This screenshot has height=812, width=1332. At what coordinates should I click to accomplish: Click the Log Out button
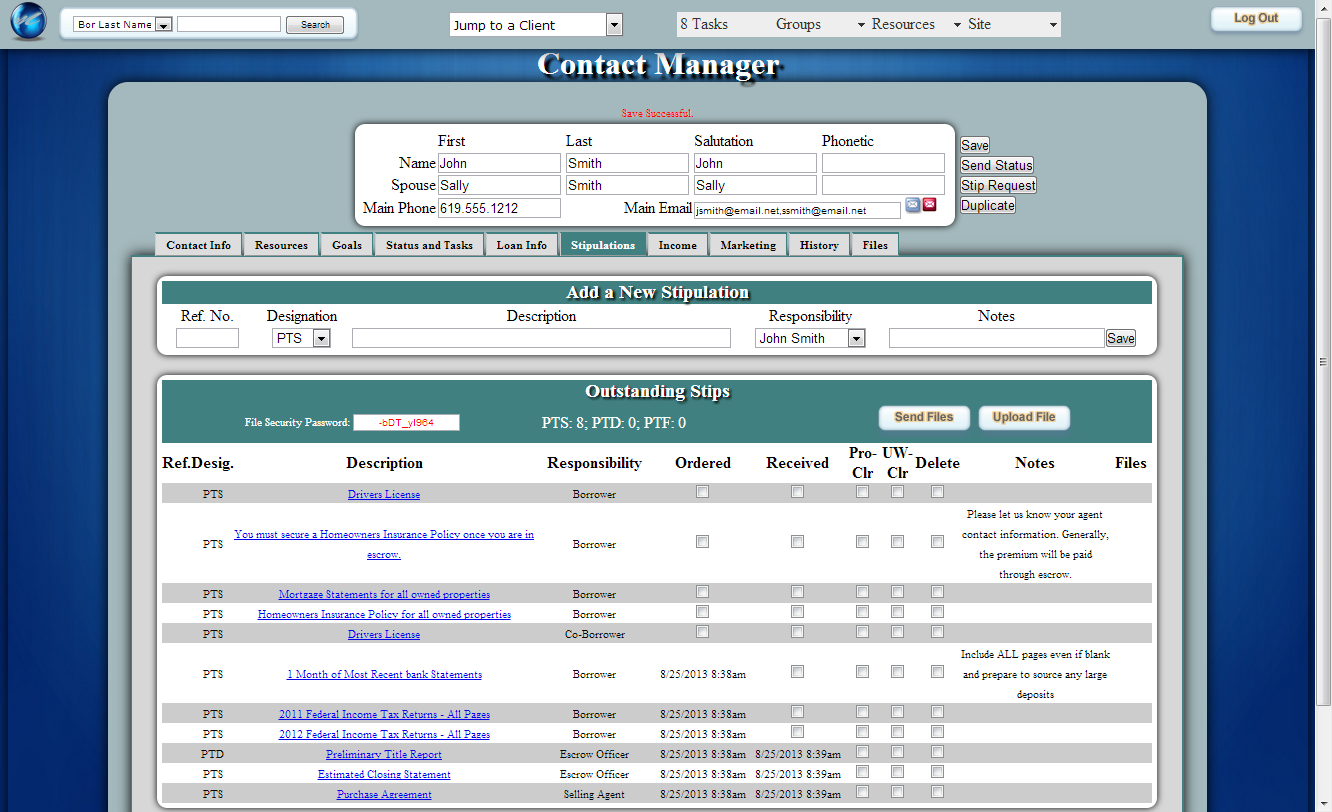click(x=1255, y=19)
